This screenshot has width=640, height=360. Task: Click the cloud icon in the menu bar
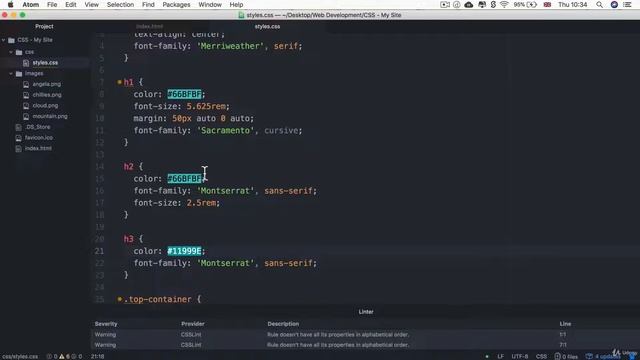tap(469, 4)
